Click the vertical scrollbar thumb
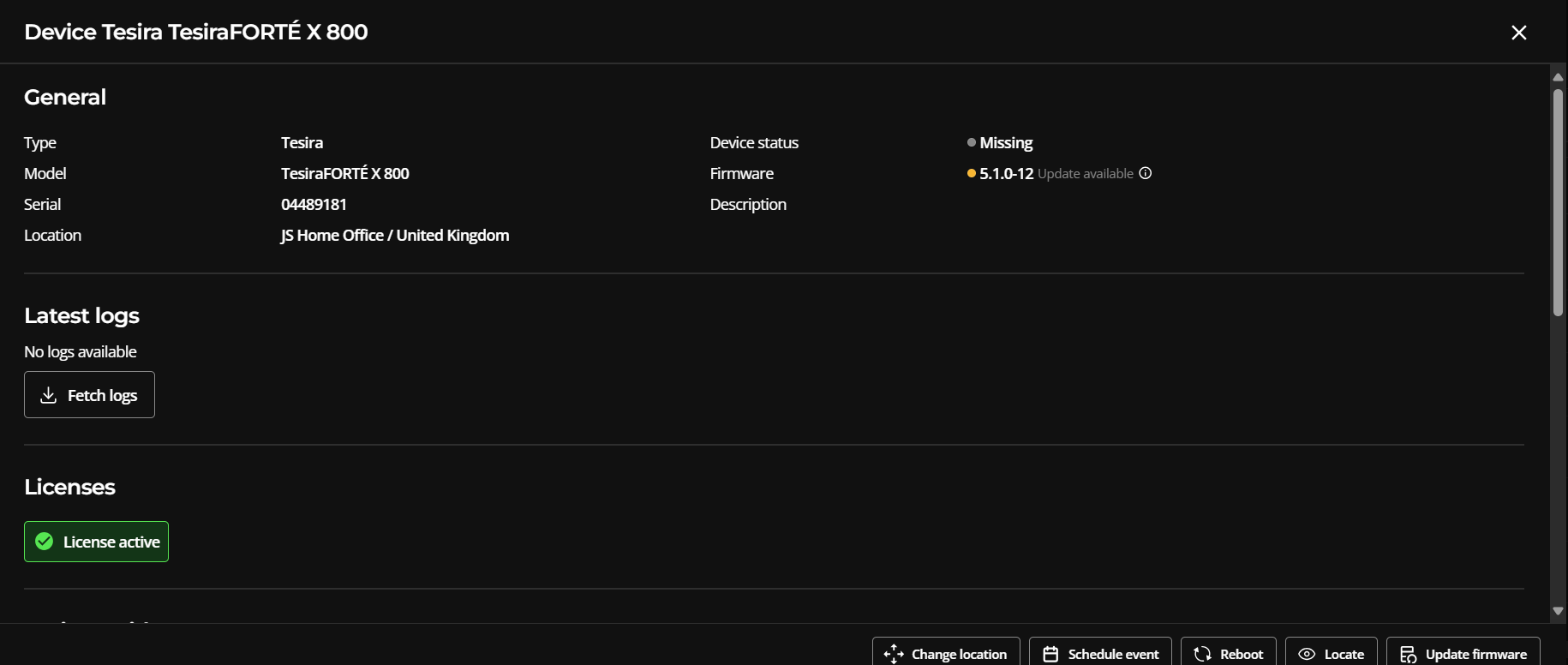This screenshot has height=665, width=1568. (x=1559, y=202)
